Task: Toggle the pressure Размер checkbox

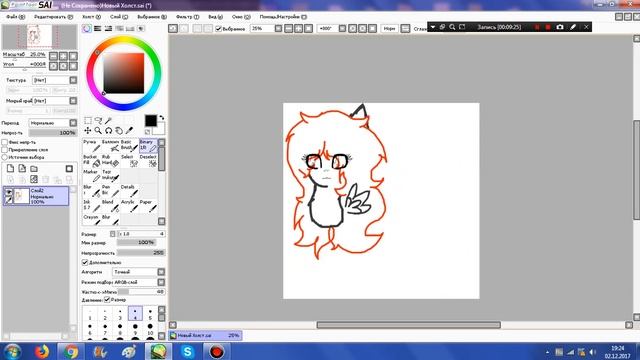Action: (107, 300)
